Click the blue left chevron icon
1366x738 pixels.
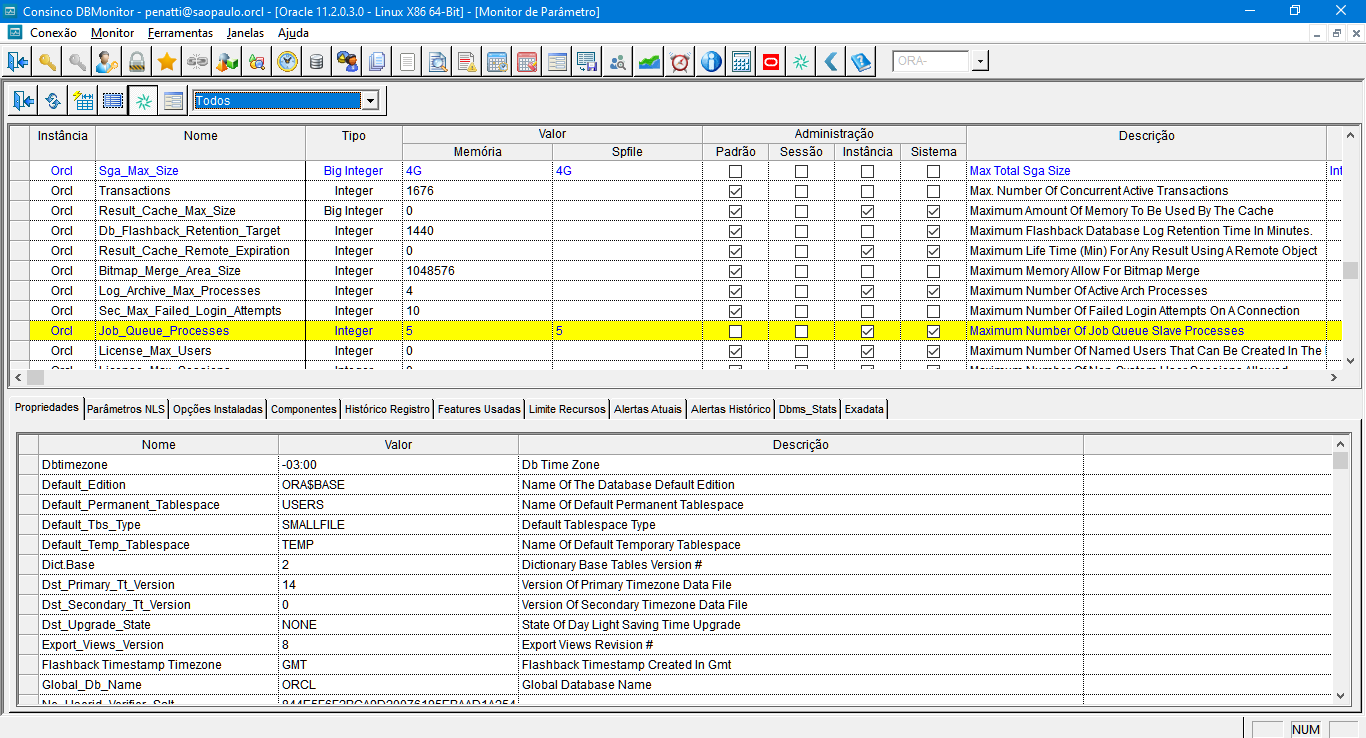(x=831, y=62)
